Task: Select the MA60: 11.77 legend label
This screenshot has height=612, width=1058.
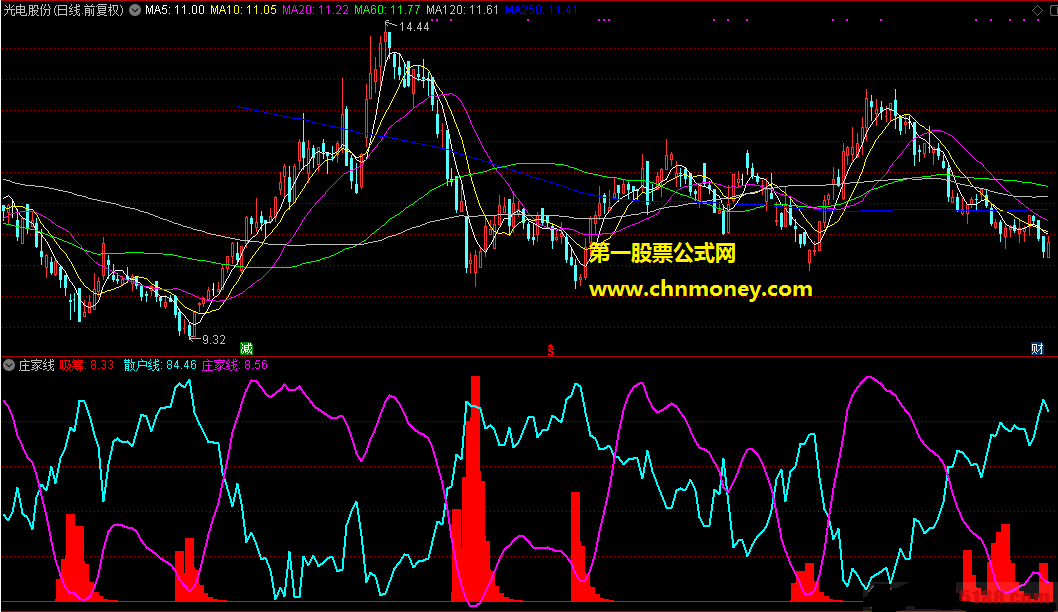Action: click(387, 10)
